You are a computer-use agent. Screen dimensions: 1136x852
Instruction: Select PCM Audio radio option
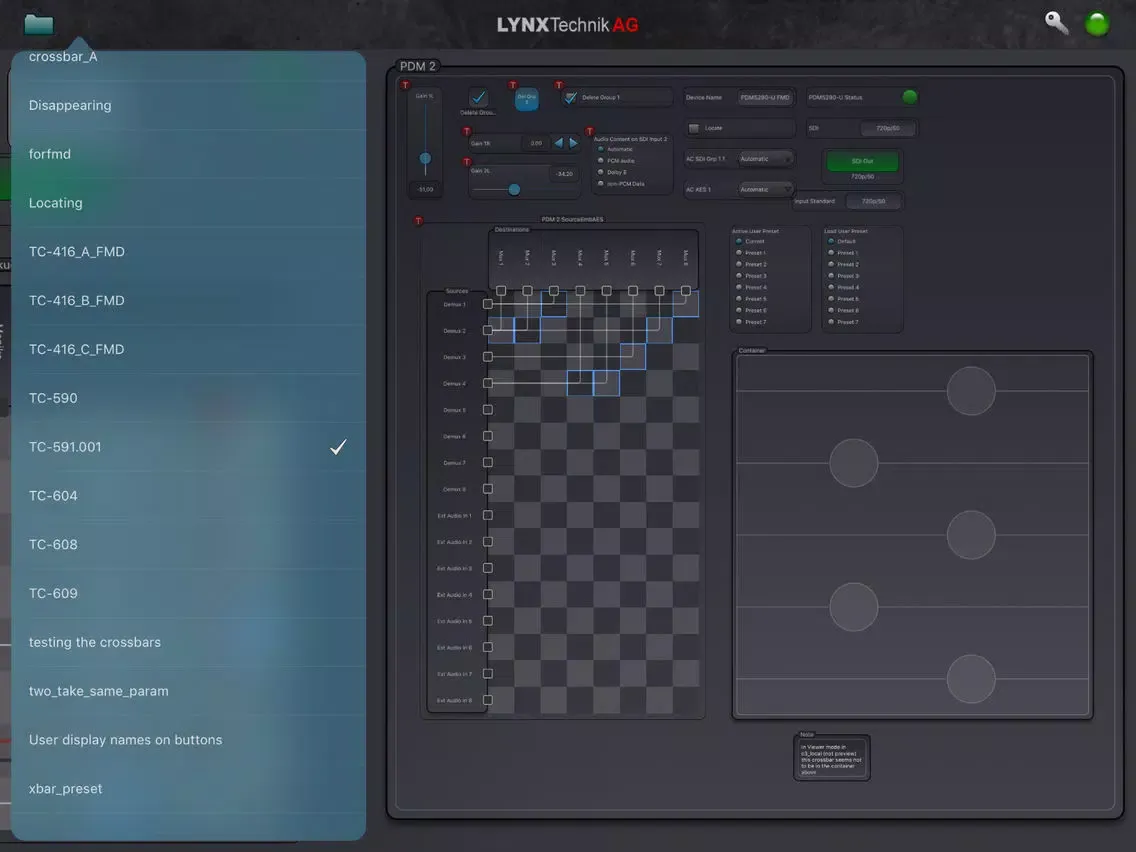click(x=601, y=161)
